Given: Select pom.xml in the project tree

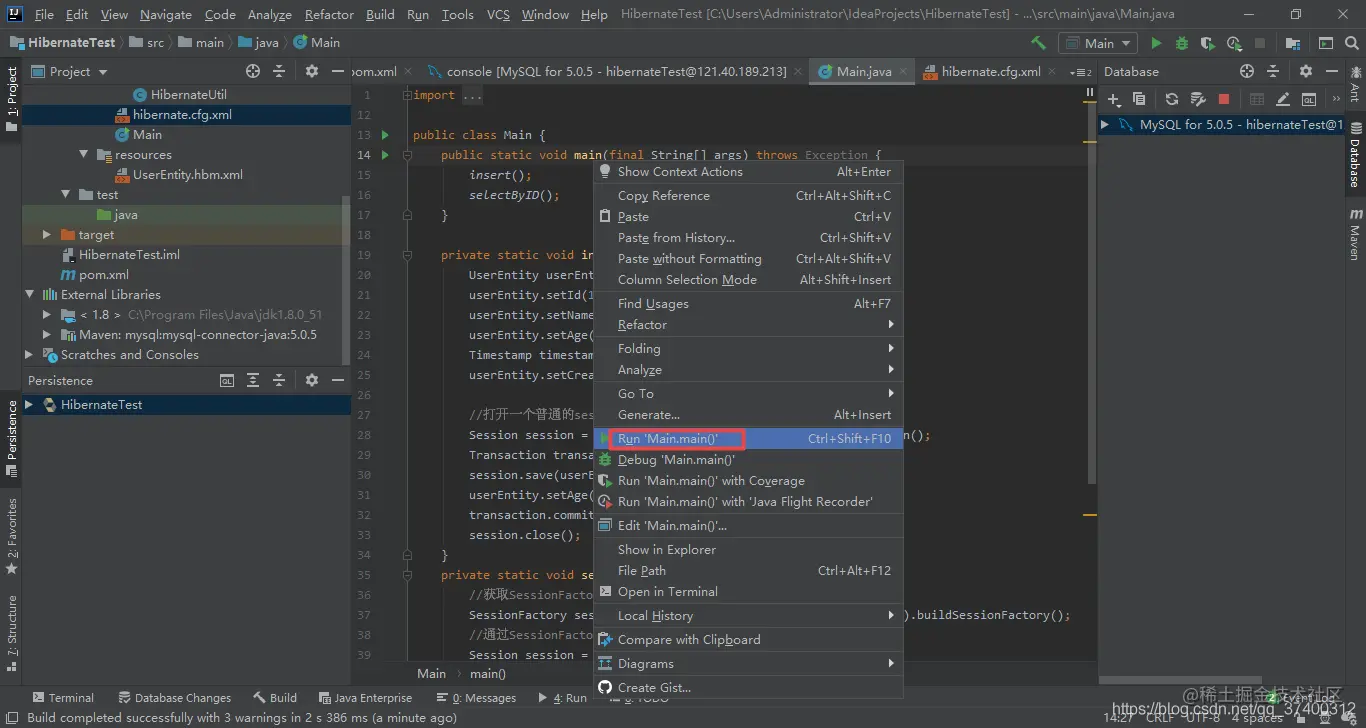Looking at the screenshot, I should pyautogui.click(x=95, y=275).
